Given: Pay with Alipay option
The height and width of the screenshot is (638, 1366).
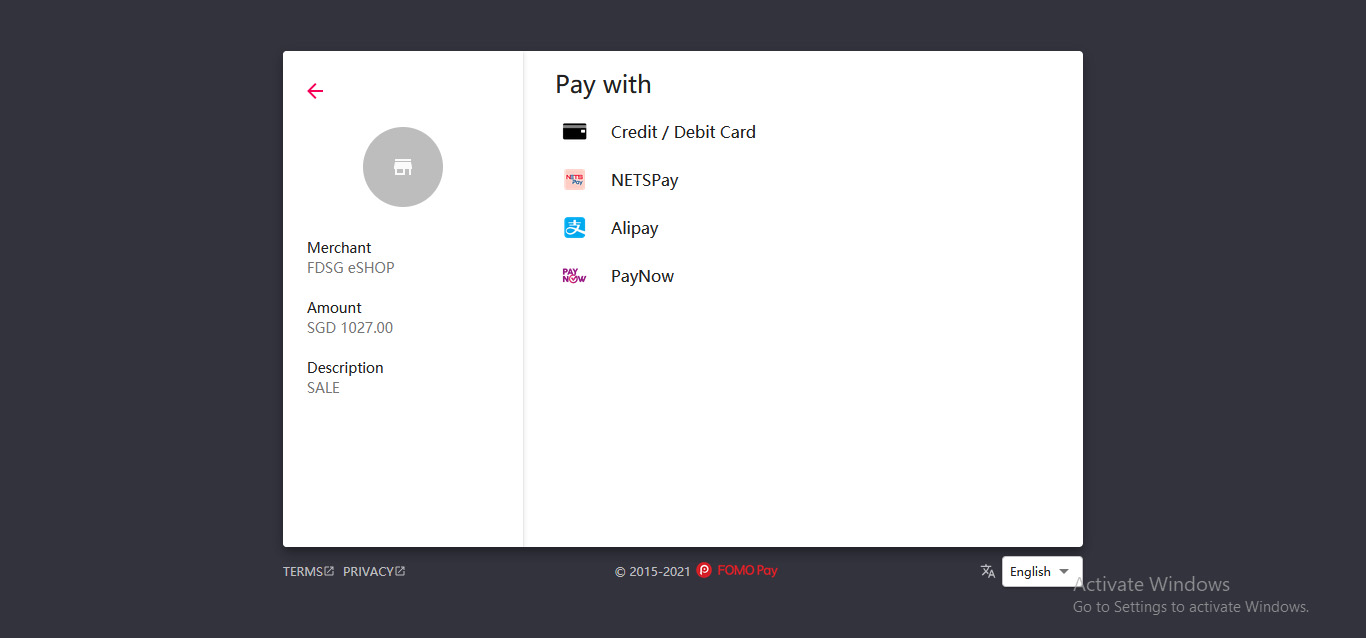Looking at the screenshot, I should pyautogui.click(x=634, y=228).
